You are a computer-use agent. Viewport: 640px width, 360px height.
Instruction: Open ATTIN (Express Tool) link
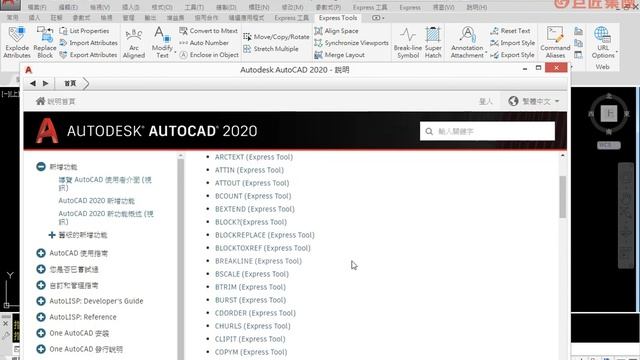point(249,170)
